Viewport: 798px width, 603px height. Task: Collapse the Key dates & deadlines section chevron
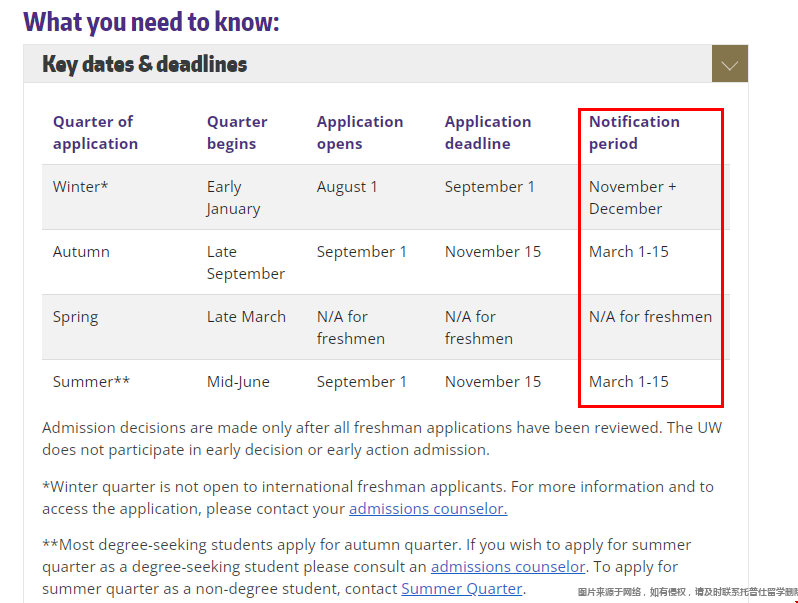[730, 64]
